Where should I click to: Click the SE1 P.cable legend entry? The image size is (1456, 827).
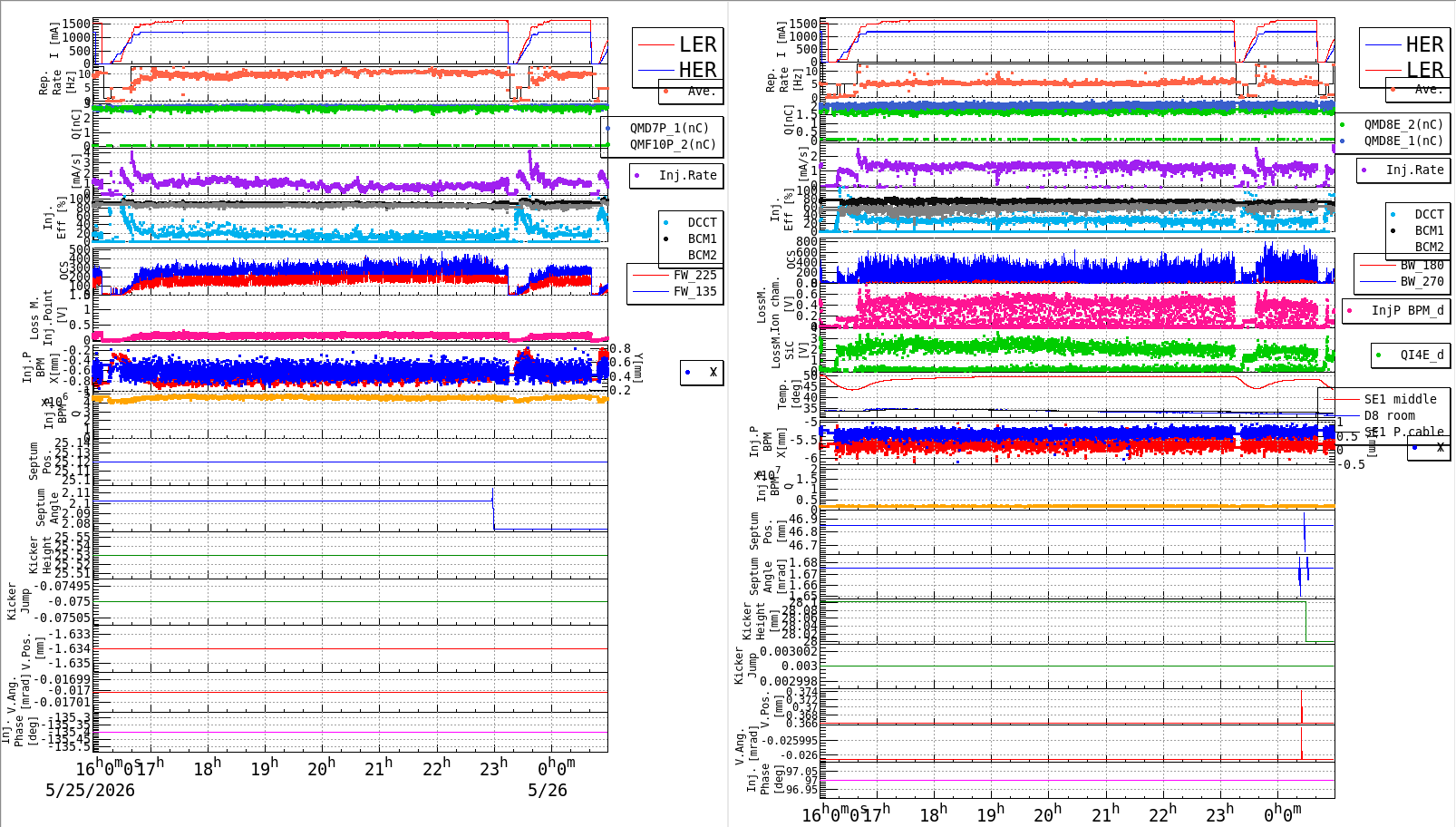click(1403, 432)
